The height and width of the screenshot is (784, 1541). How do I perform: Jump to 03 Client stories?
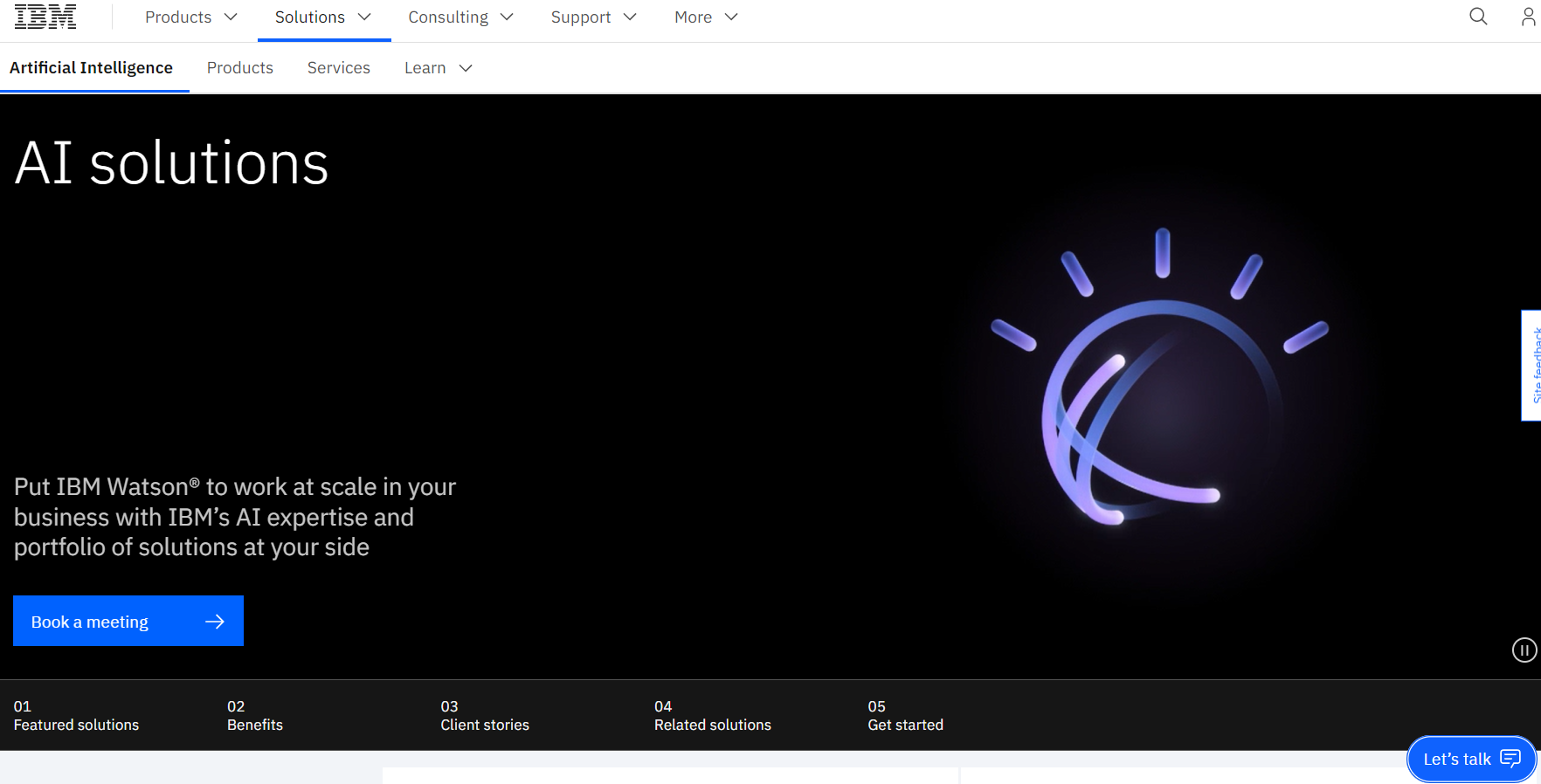[x=485, y=715]
